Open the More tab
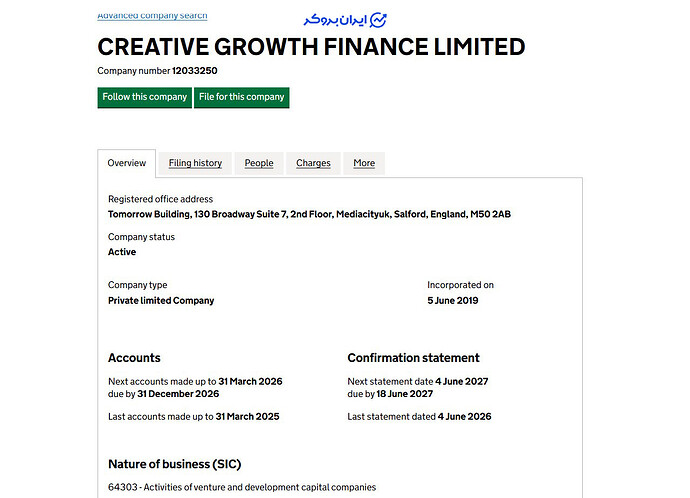Screen dimensions: 690x498 click(x=364, y=163)
